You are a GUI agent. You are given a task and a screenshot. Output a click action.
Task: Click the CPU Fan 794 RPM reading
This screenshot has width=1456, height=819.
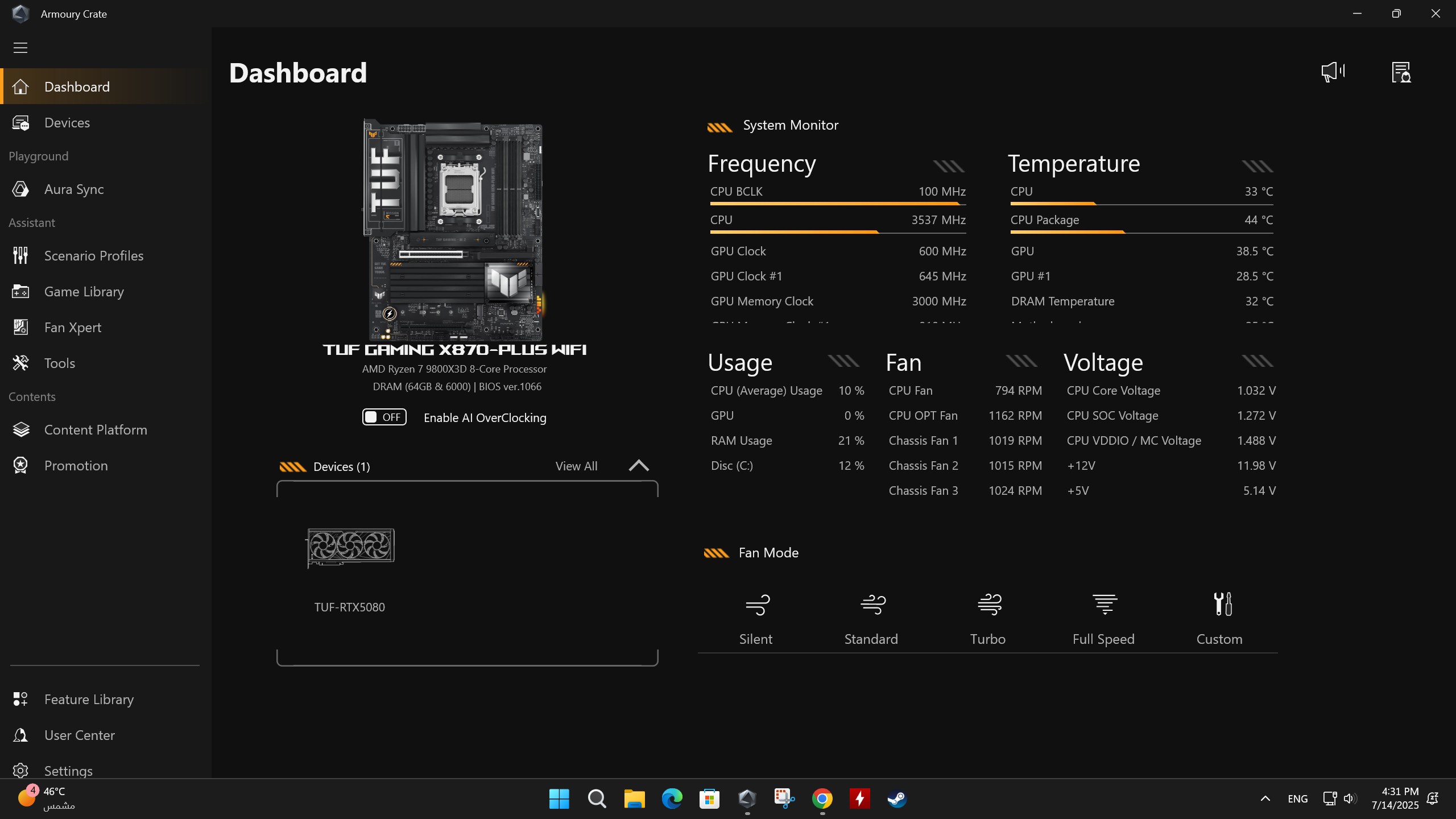[1019, 391]
